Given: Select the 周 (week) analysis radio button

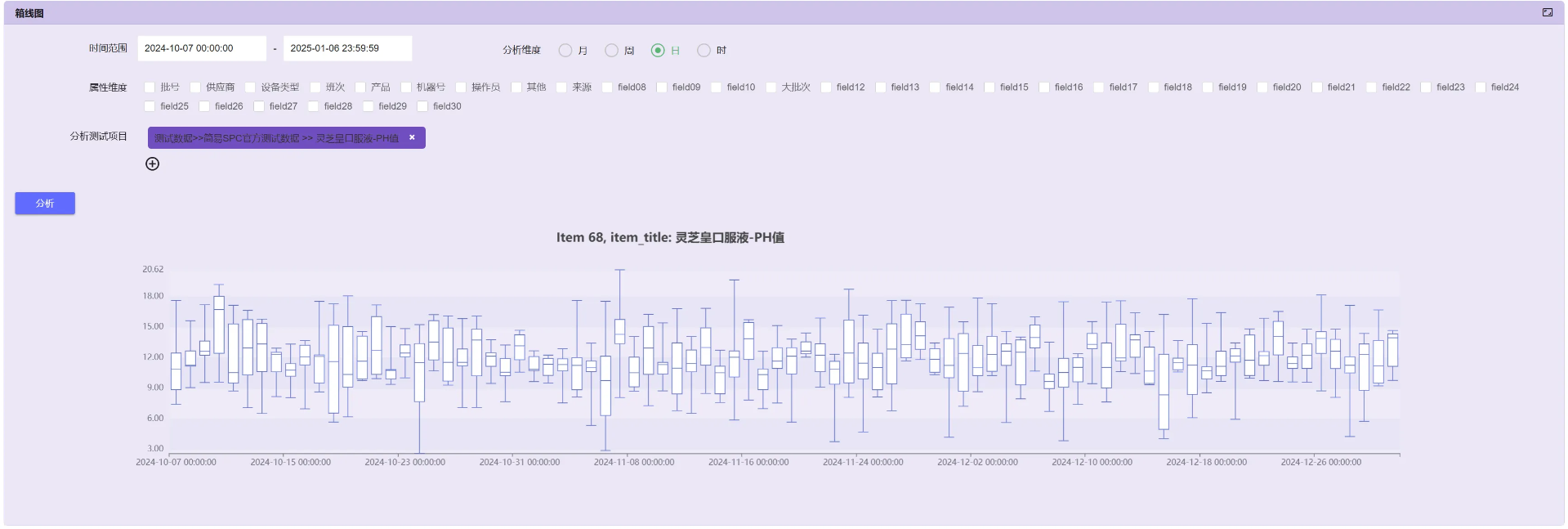Looking at the screenshot, I should click(611, 51).
